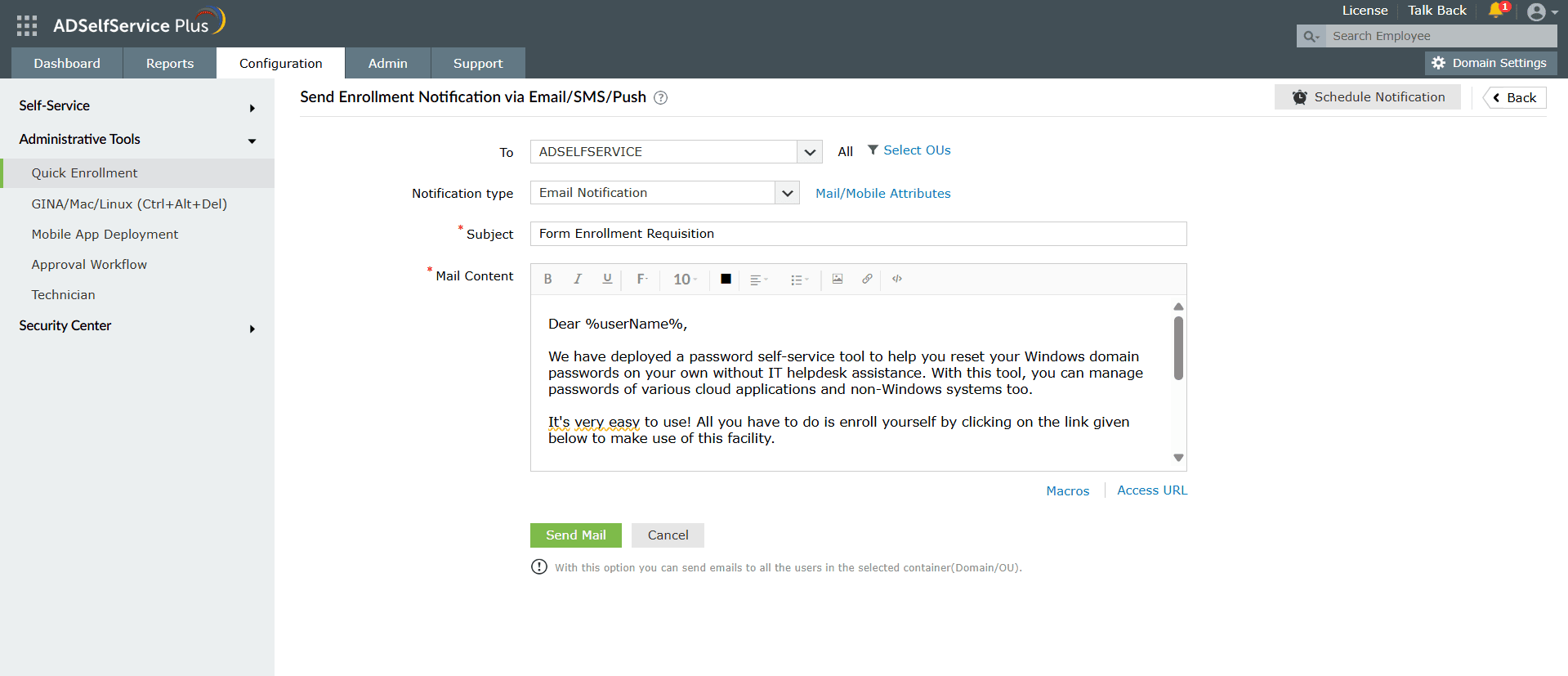
Task: Click the help question mark icon
Action: [x=661, y=98]
